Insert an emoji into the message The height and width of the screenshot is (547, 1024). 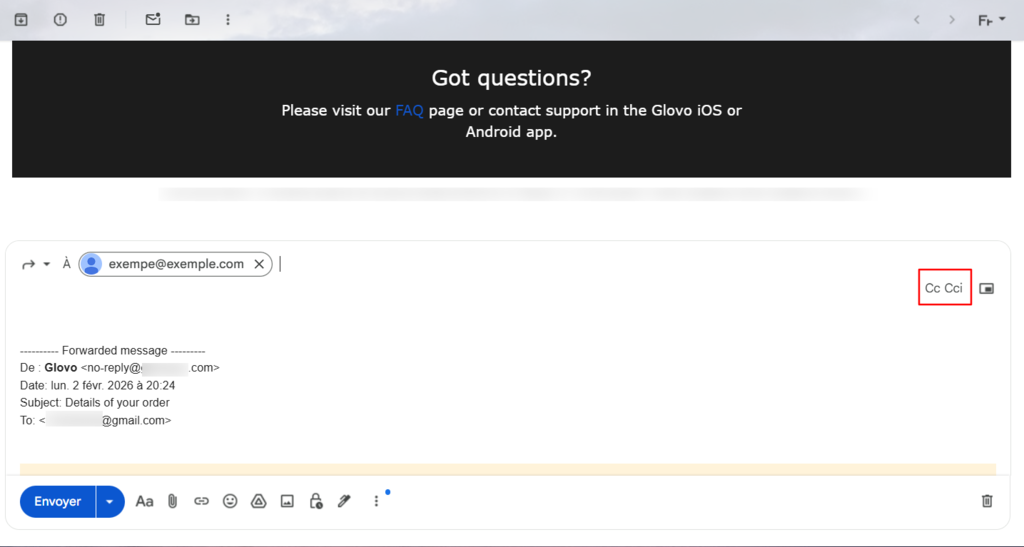[230, 501]
